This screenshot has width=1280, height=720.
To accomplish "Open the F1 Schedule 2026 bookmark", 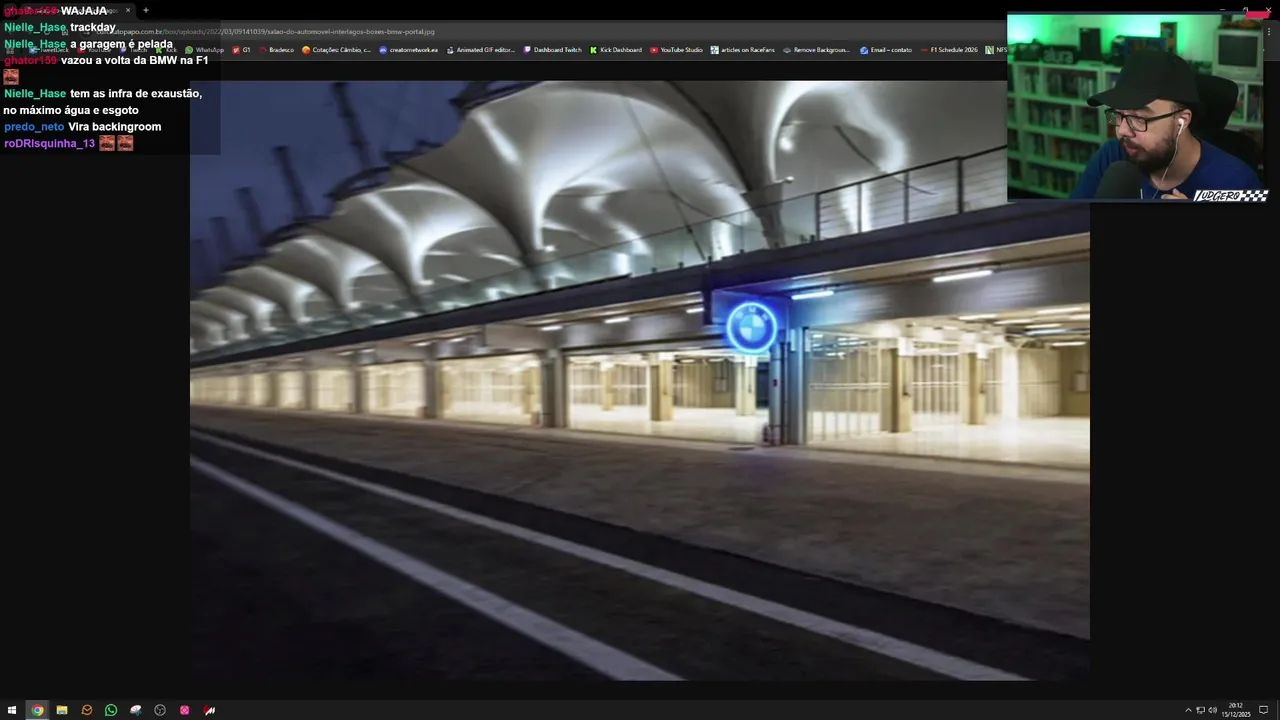I will pos(949,50).
